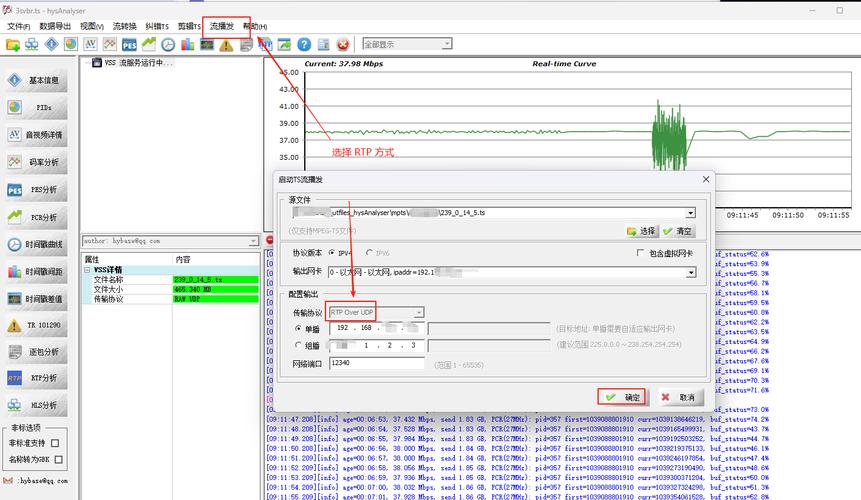Click the 网络端口 input field

tap(377, 363)
